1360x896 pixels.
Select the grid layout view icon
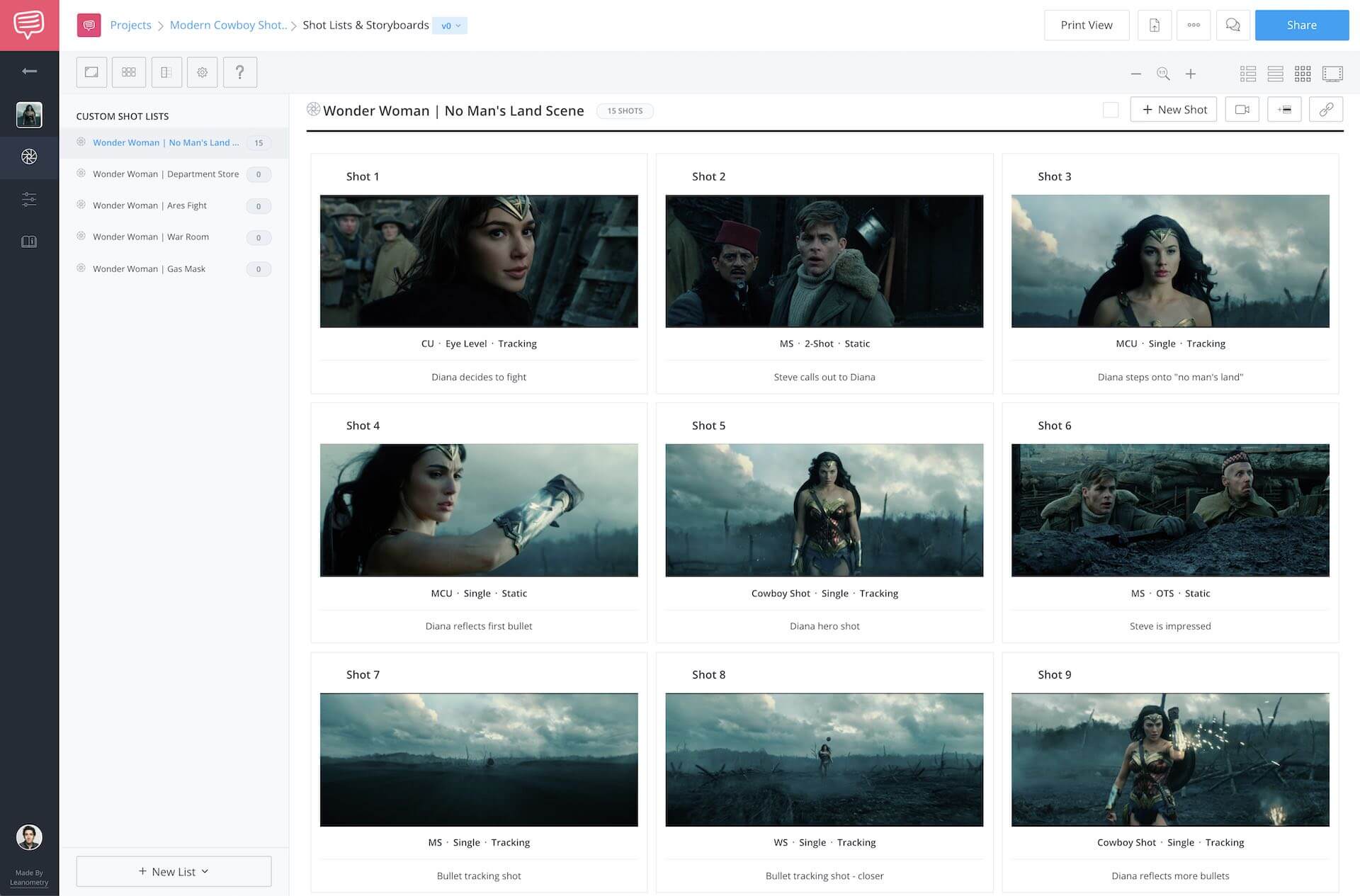tap(1301, 72)
